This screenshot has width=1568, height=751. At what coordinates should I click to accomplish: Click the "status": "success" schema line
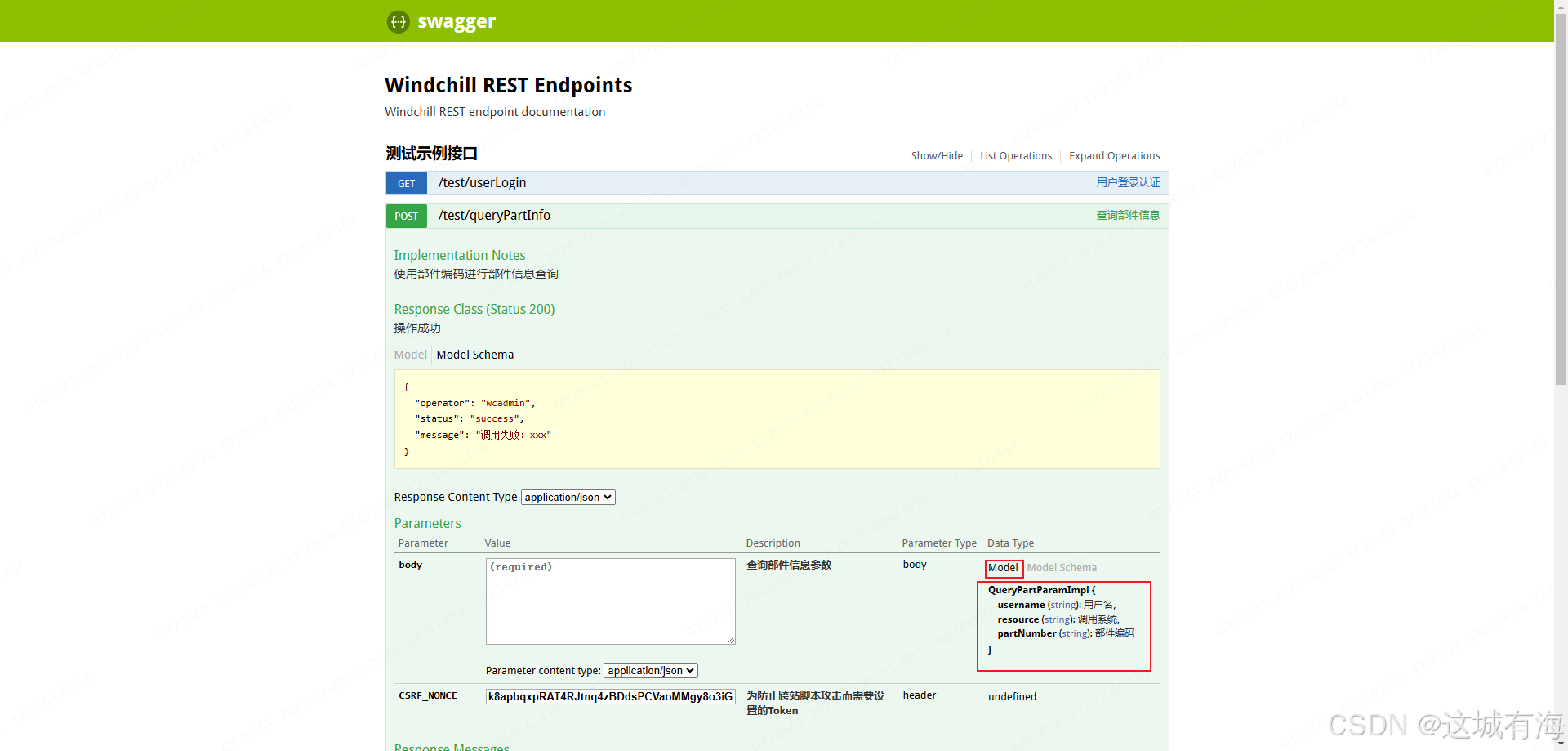[470, 419]
